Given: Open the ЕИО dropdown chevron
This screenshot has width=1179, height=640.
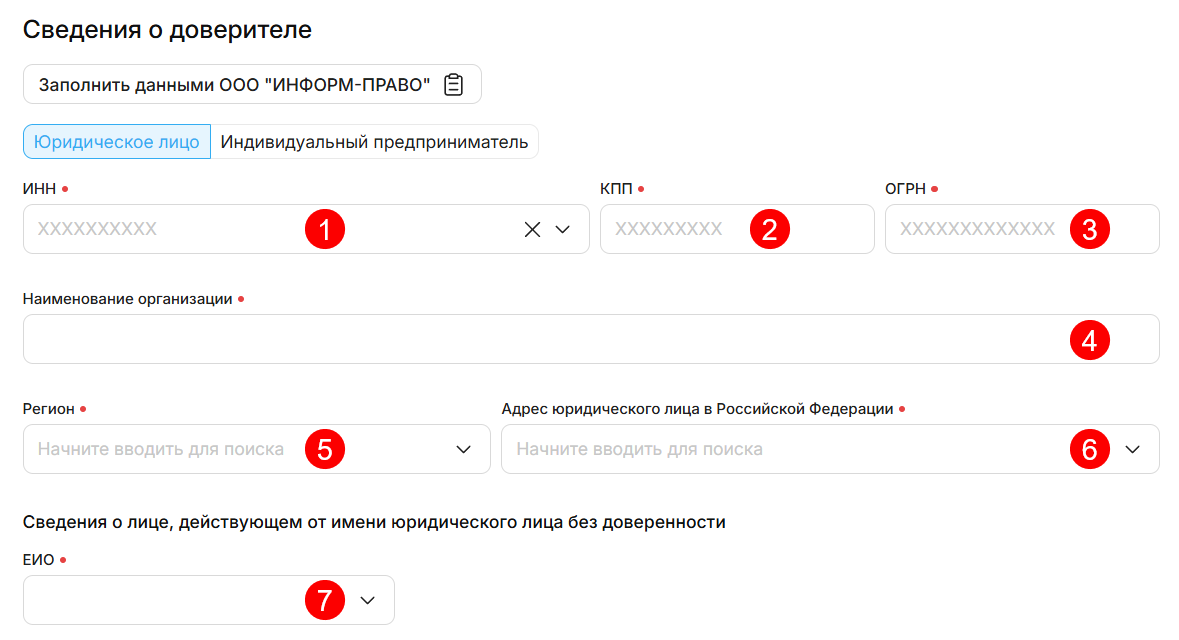Looking at the screenshot, I should [x=367, y=600].
